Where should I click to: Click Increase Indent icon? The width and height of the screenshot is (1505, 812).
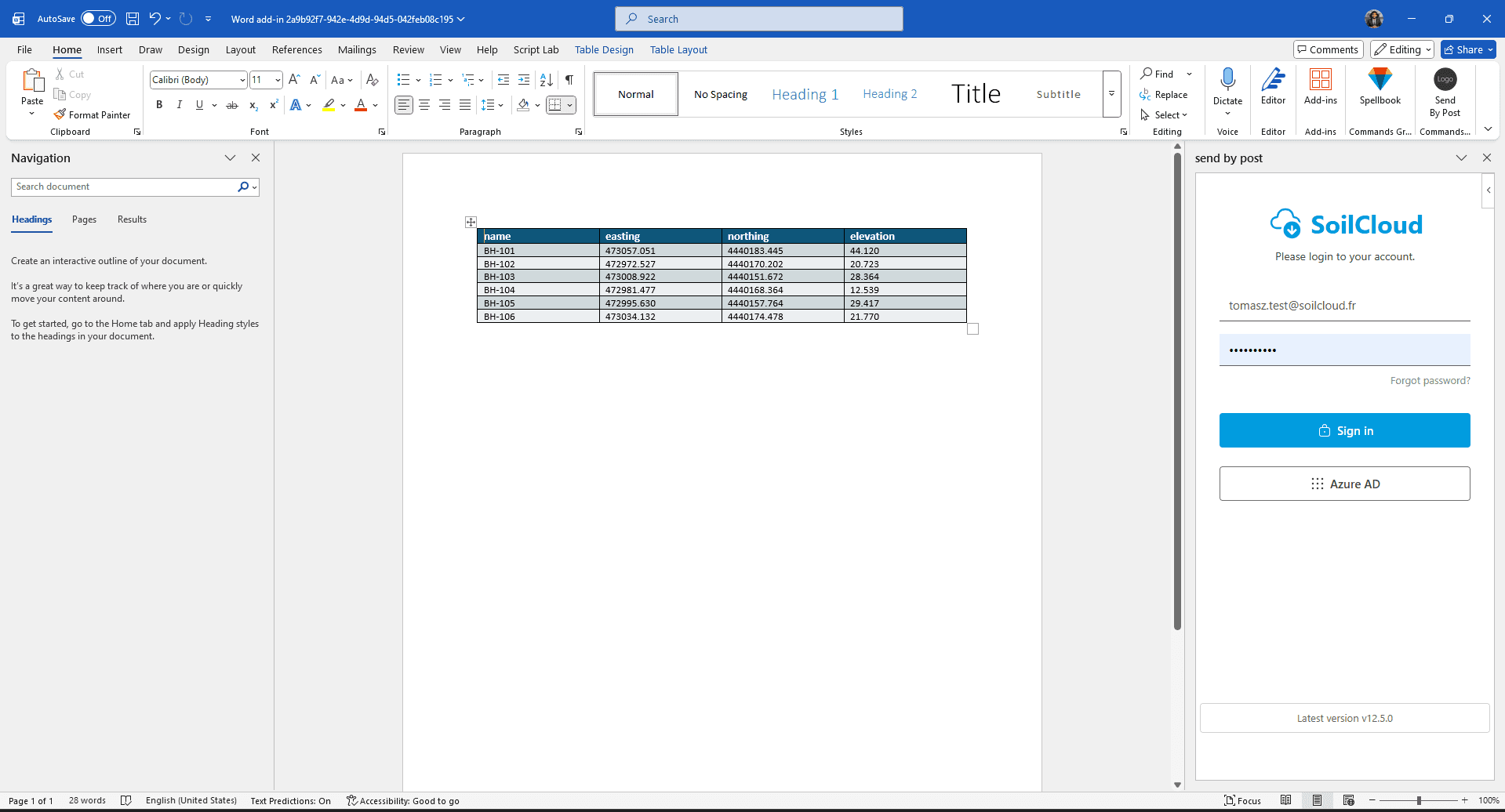pyautogui.click(x=524, y=80)
